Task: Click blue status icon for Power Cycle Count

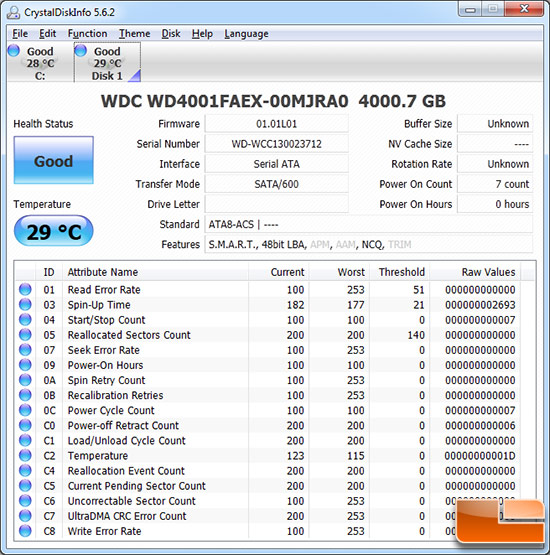Action: 25,410
